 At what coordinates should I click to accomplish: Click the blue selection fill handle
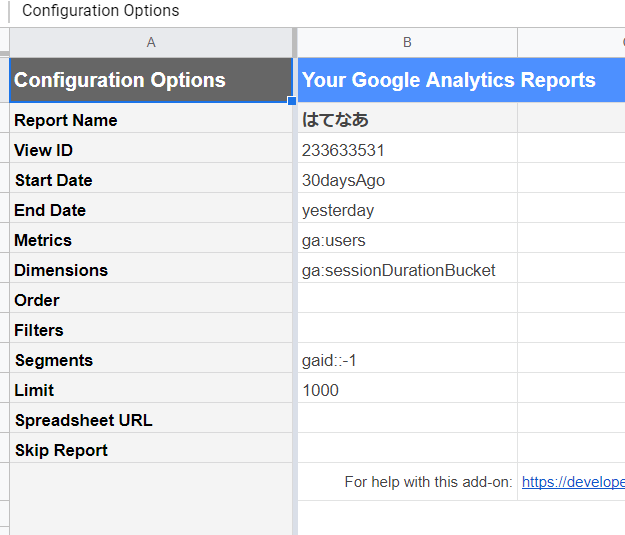[x=292, y=101]
